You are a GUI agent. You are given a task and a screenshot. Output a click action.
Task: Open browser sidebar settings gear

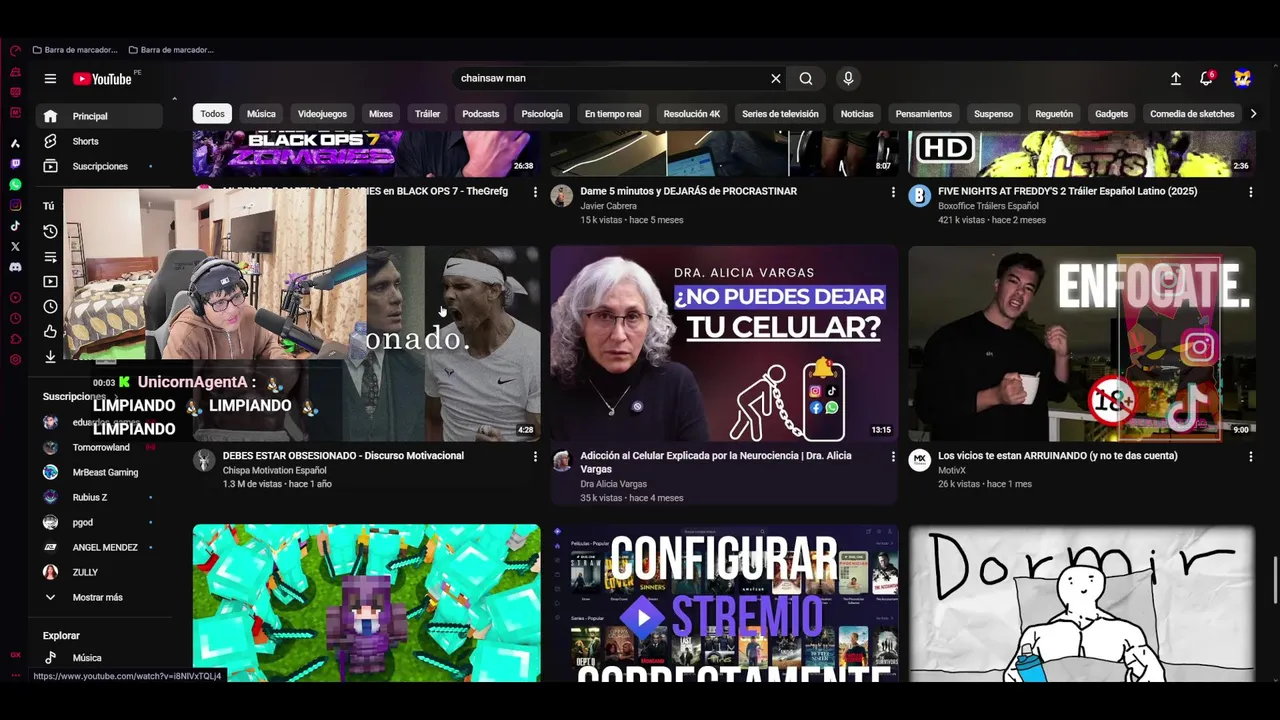(15, 360)
